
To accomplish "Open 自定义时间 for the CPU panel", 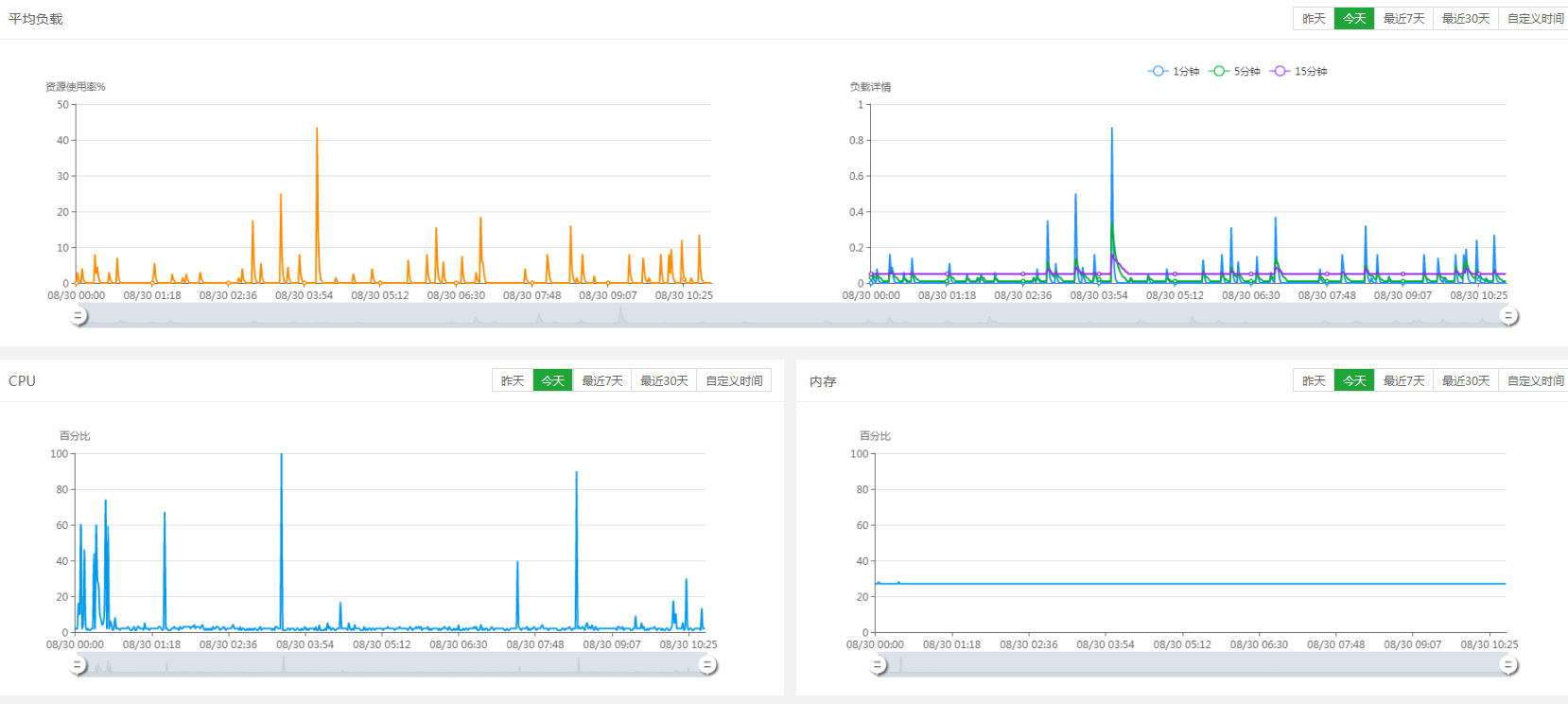I will (734, 380).
